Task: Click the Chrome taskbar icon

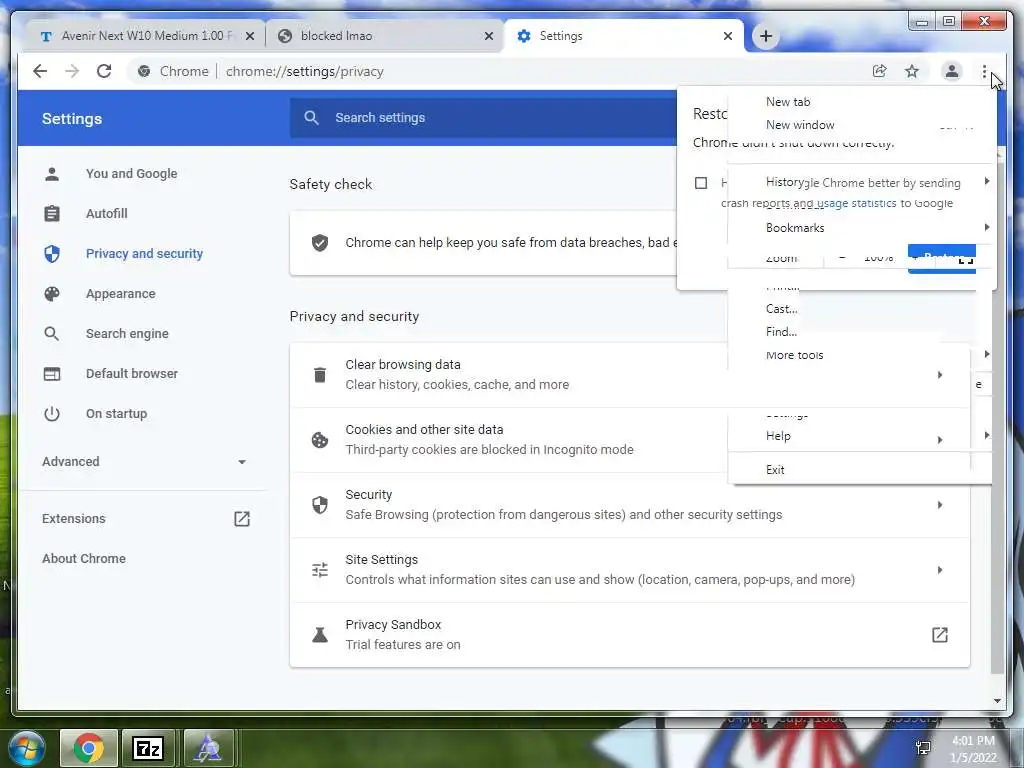Action: (x=89, y=748)
